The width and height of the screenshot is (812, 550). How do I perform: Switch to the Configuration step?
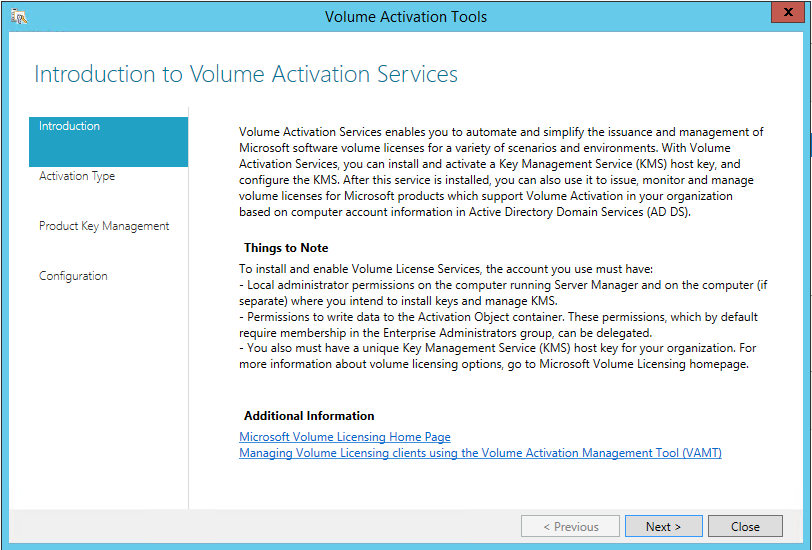[73, 276]
